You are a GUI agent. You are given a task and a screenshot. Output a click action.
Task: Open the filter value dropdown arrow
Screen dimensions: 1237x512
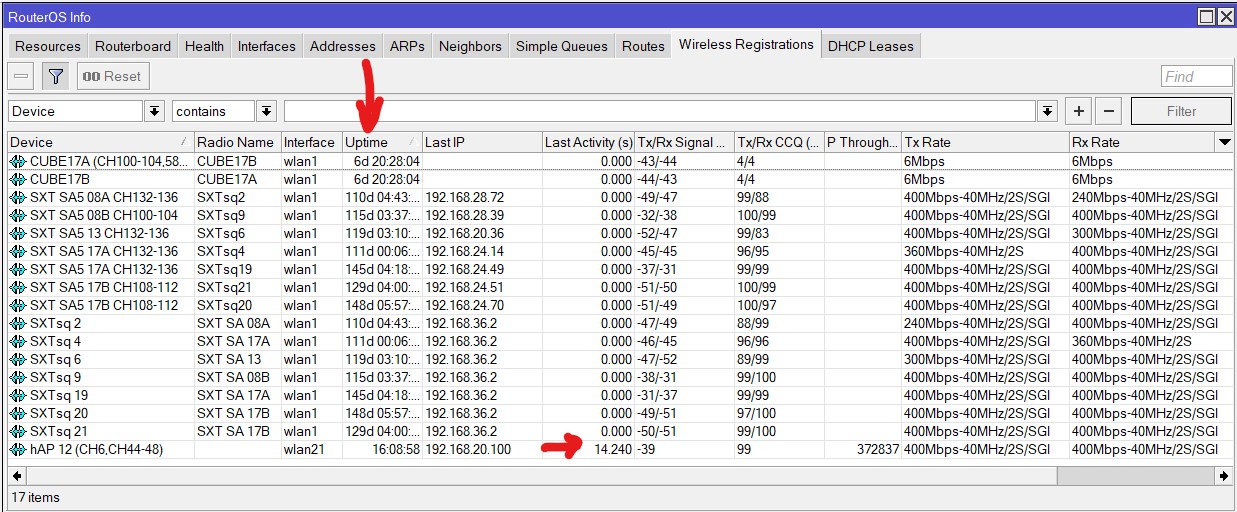[x=1048, y=111]
